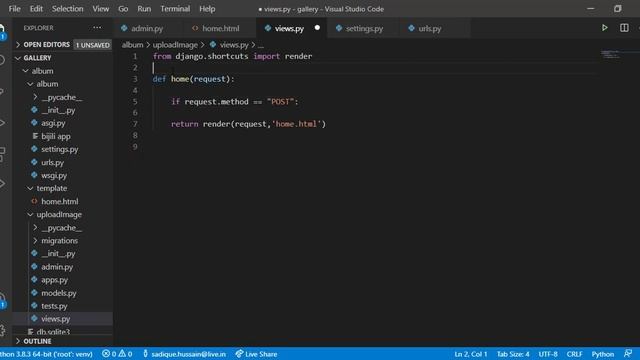This screenshot has width=640, height=360.
Task: Open feedback icon at status bar end
Action: tap(628, 353)
